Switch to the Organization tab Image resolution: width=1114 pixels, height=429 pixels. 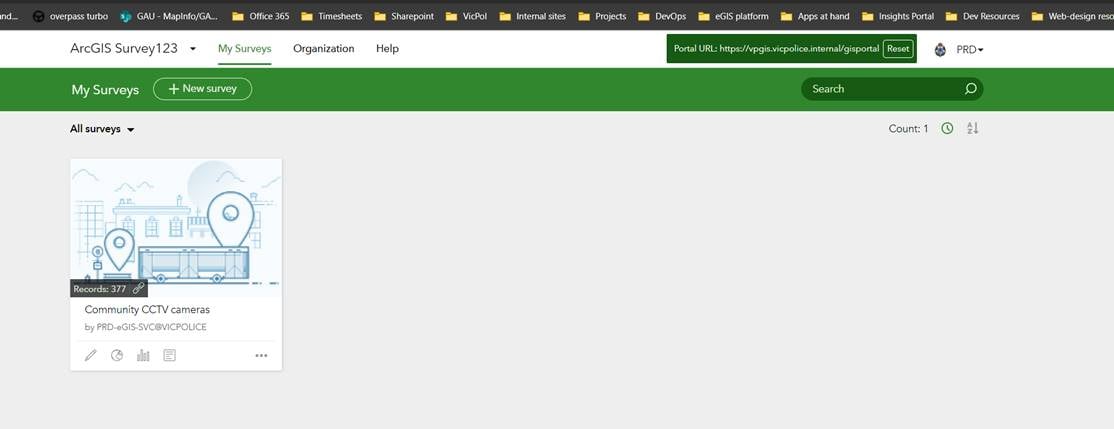click(x=323, y=49)
